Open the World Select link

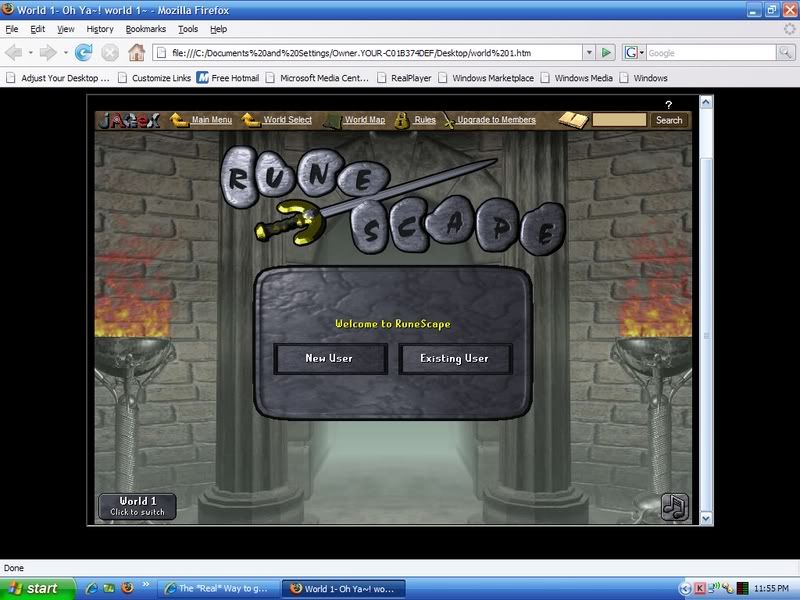[x=287, y=120]
